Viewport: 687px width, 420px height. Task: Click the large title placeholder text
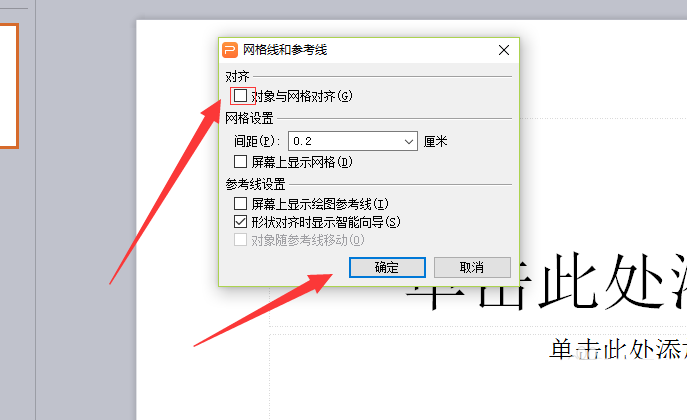coord(545,281)
